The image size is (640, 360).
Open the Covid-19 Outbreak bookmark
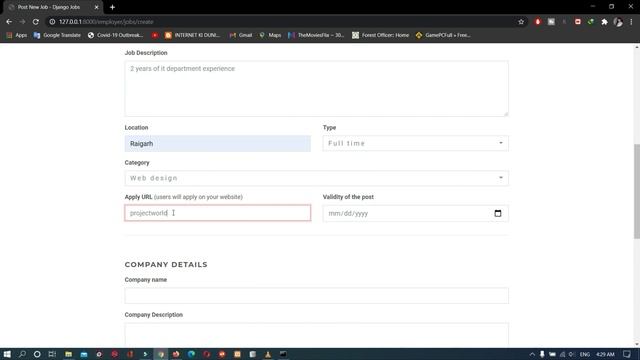point(116,35)
